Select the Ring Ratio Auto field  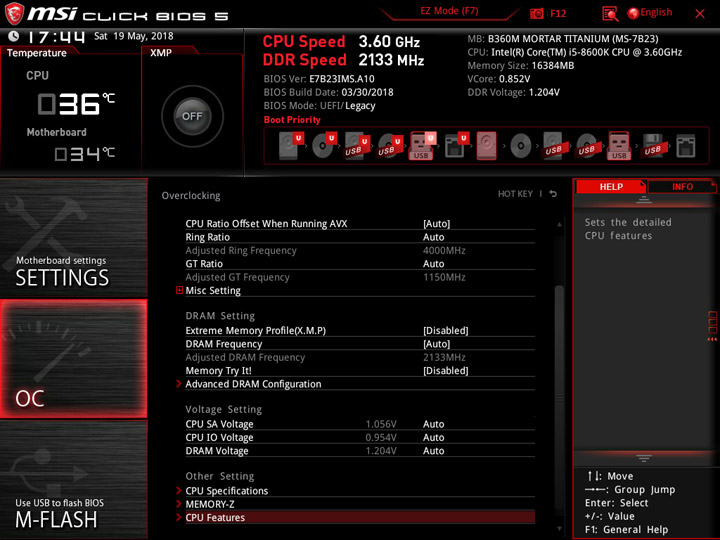[433, 237]
